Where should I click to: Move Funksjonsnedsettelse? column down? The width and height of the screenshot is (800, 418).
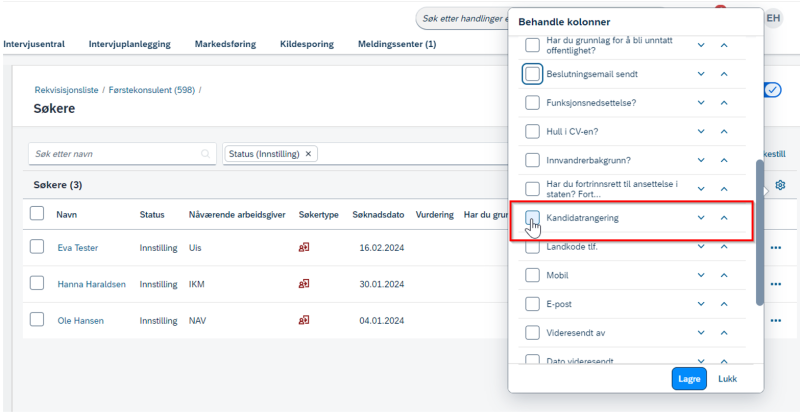click(x=701, y=103)
